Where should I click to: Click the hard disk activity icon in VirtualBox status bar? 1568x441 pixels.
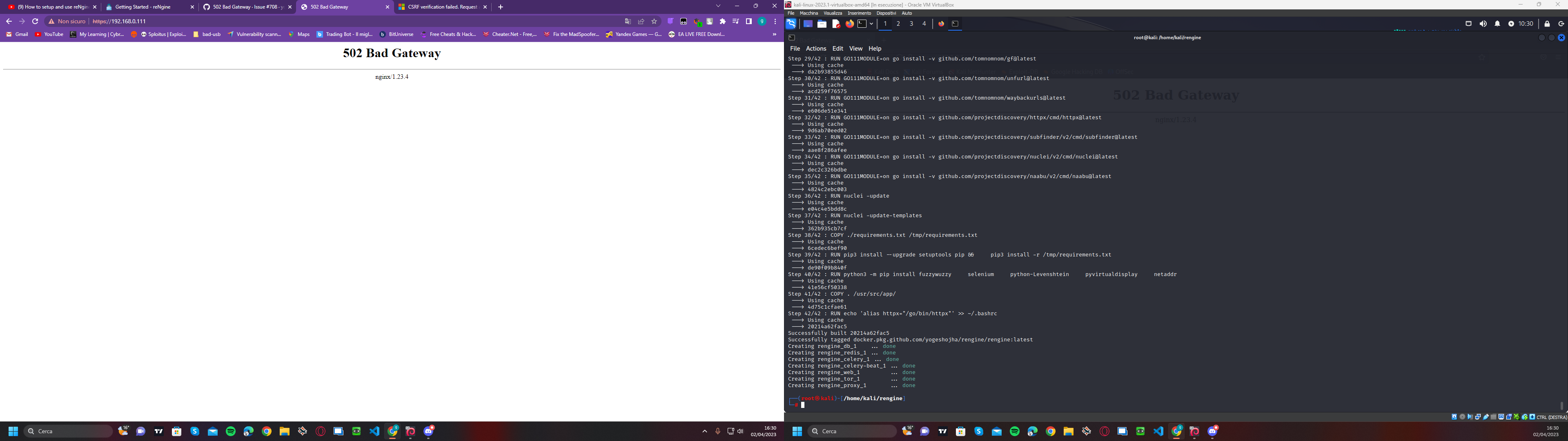point(1455,417)
